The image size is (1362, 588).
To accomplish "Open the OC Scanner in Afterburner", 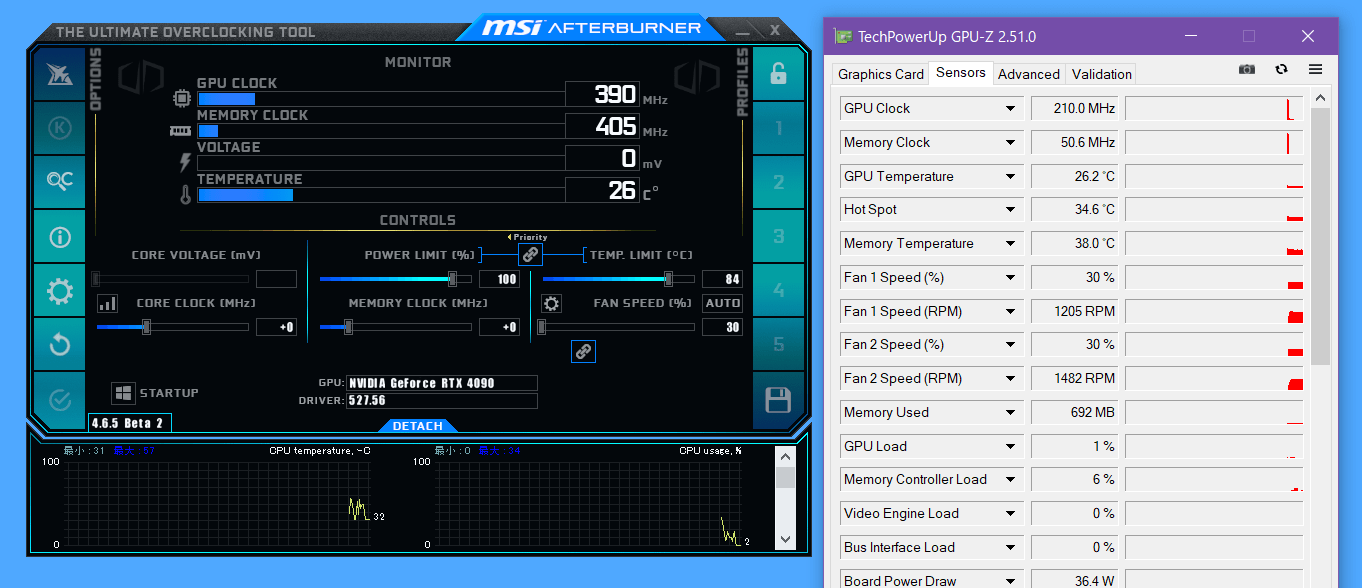I will [x=59, y=182].
